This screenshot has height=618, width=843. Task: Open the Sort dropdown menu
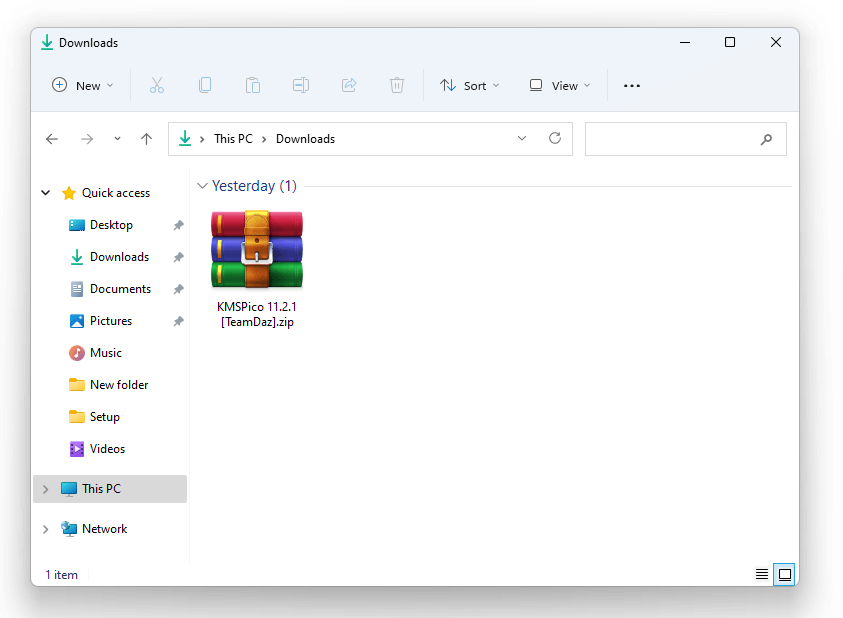(x=470, y=86)
